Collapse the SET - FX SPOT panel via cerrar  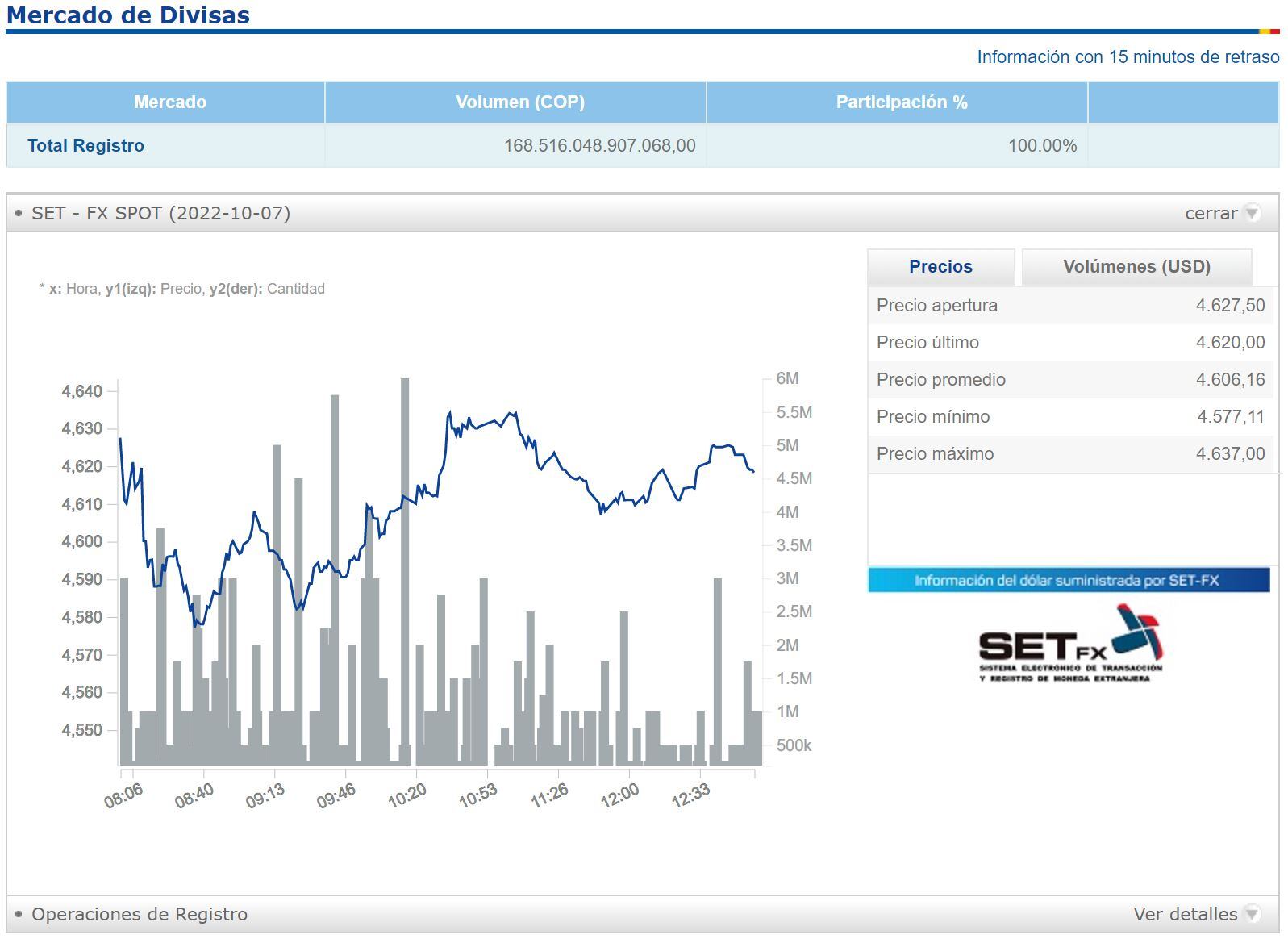point(1210,214)
